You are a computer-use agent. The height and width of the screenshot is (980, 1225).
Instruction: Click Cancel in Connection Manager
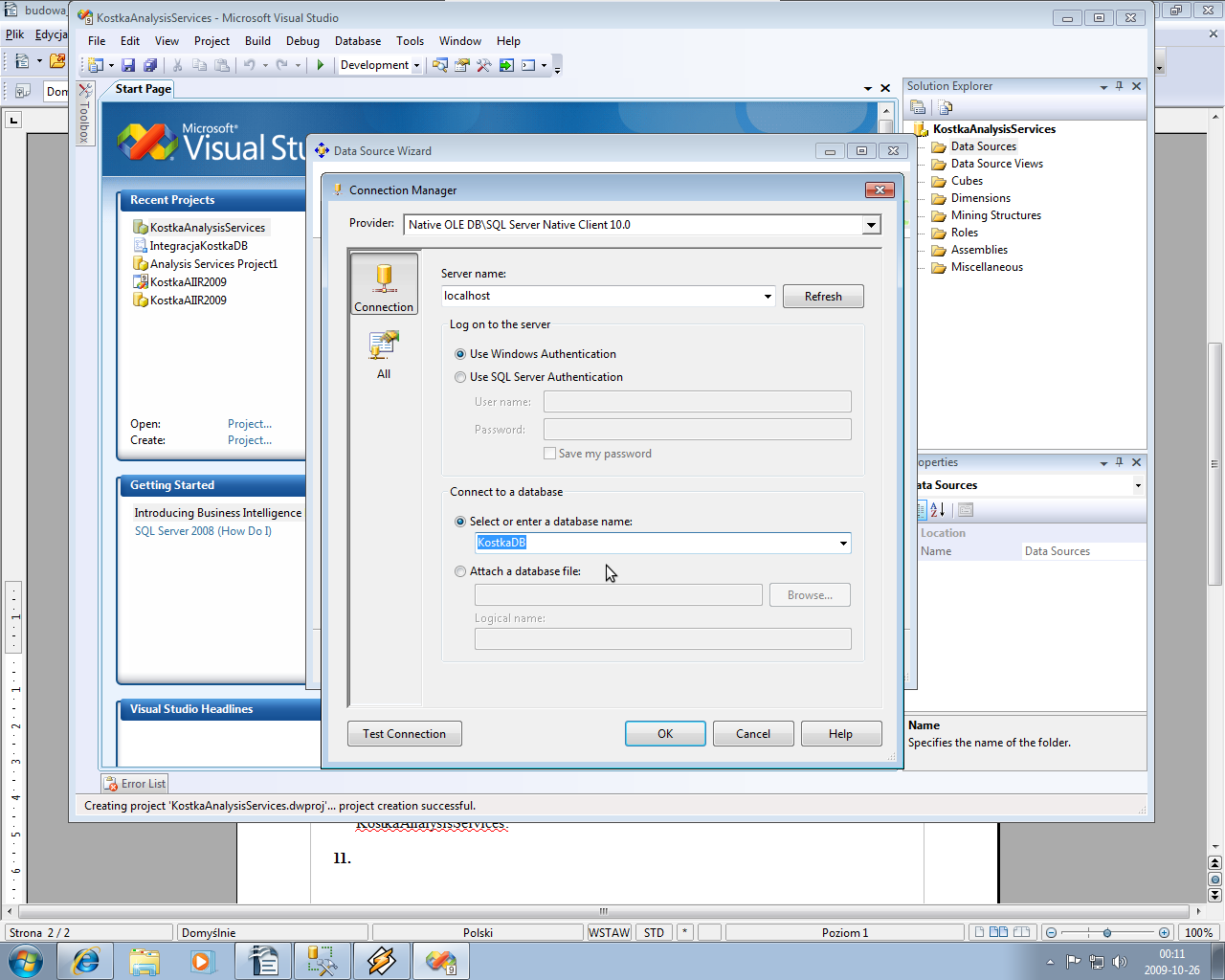tap(753, 734)
